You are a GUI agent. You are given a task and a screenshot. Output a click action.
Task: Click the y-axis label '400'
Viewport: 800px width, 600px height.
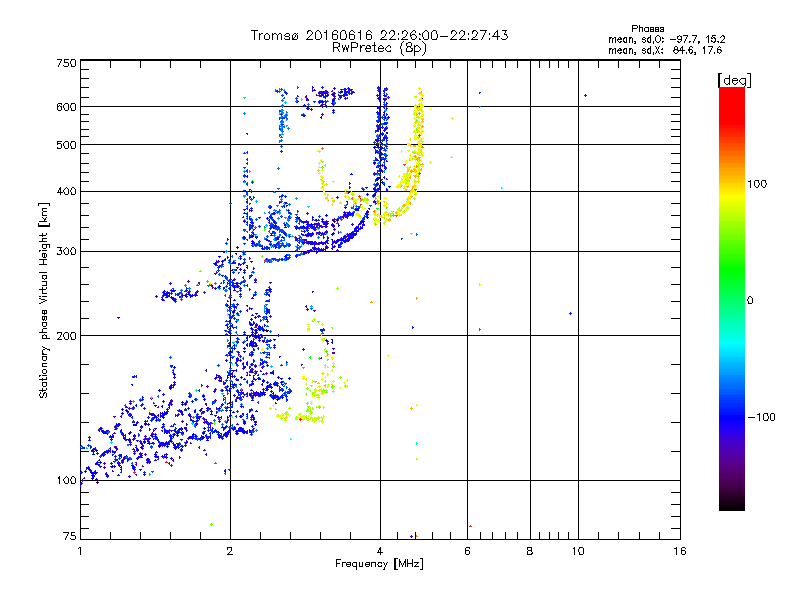[66, 192]
